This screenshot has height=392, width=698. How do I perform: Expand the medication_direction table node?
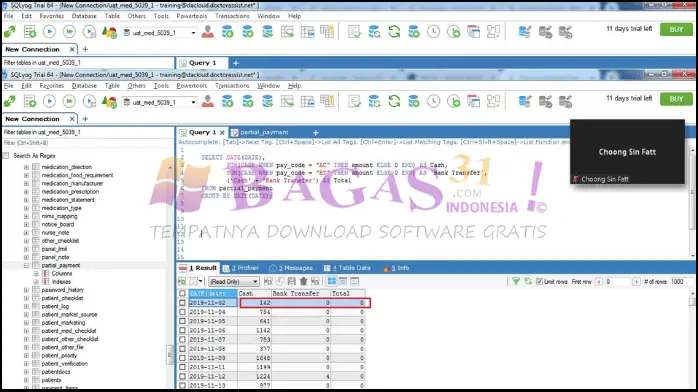point(26,167)
